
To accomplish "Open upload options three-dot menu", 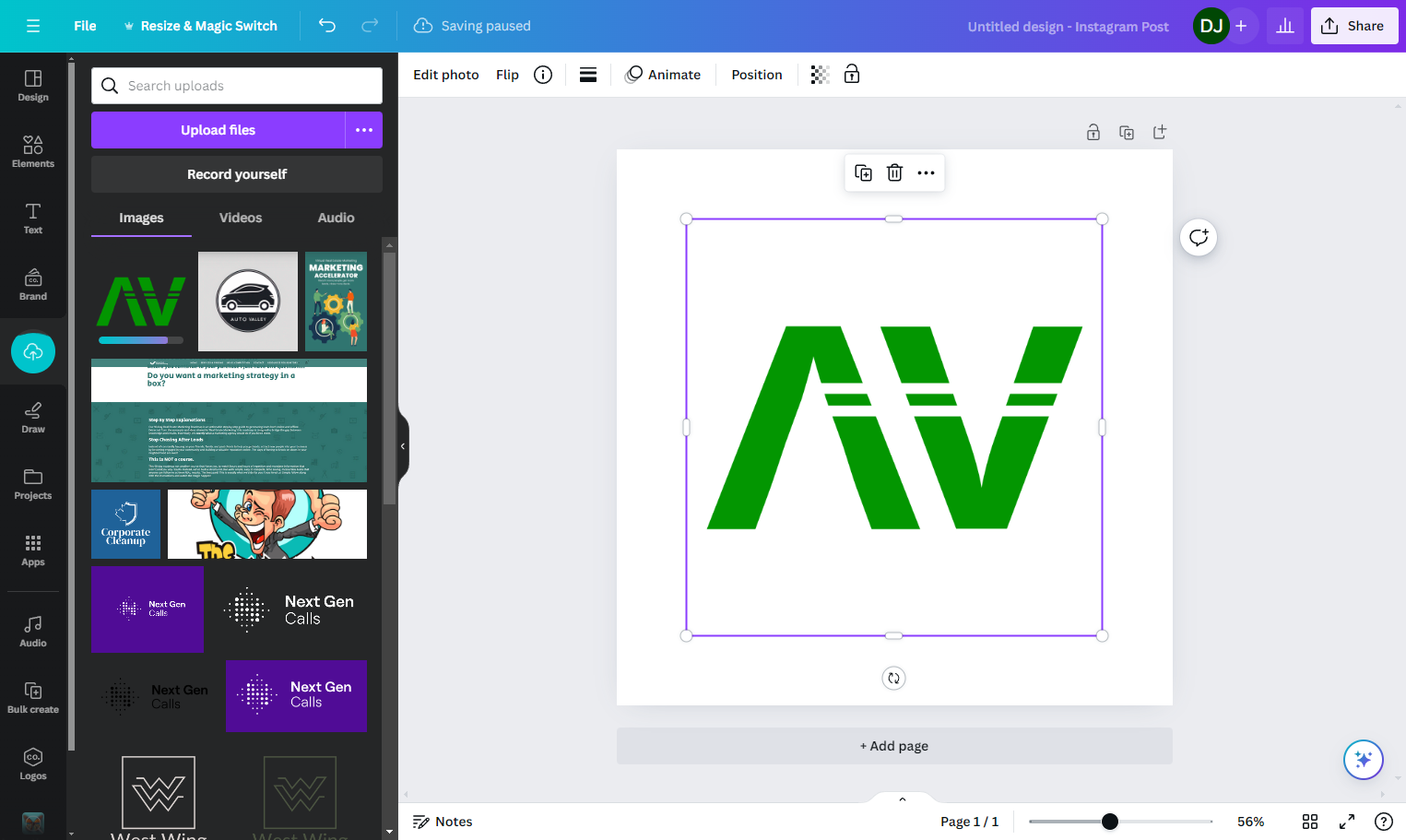I will tap(364, 130).
